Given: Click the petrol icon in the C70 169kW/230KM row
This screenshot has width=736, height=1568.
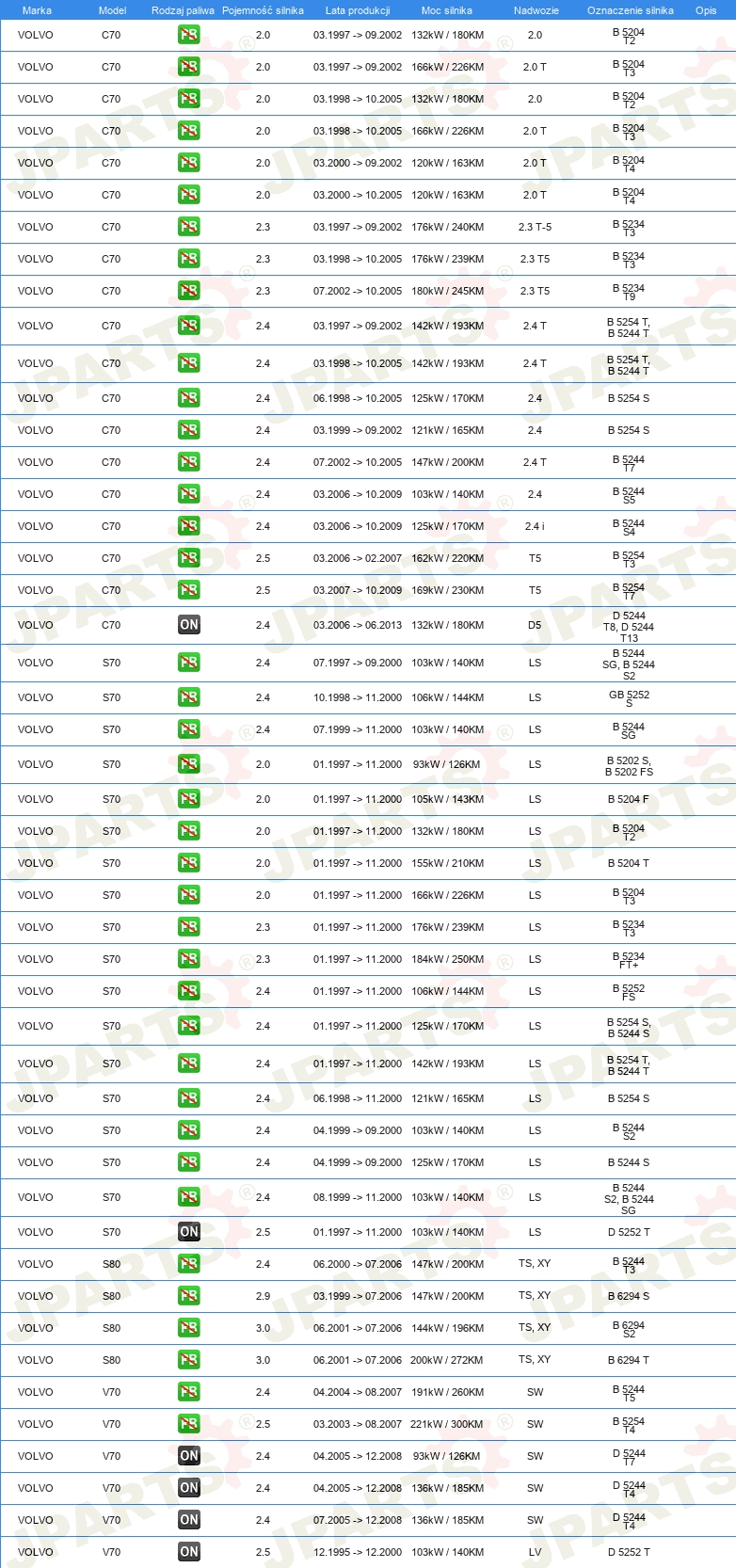Looking at the screenshot, I should [189, 590].
